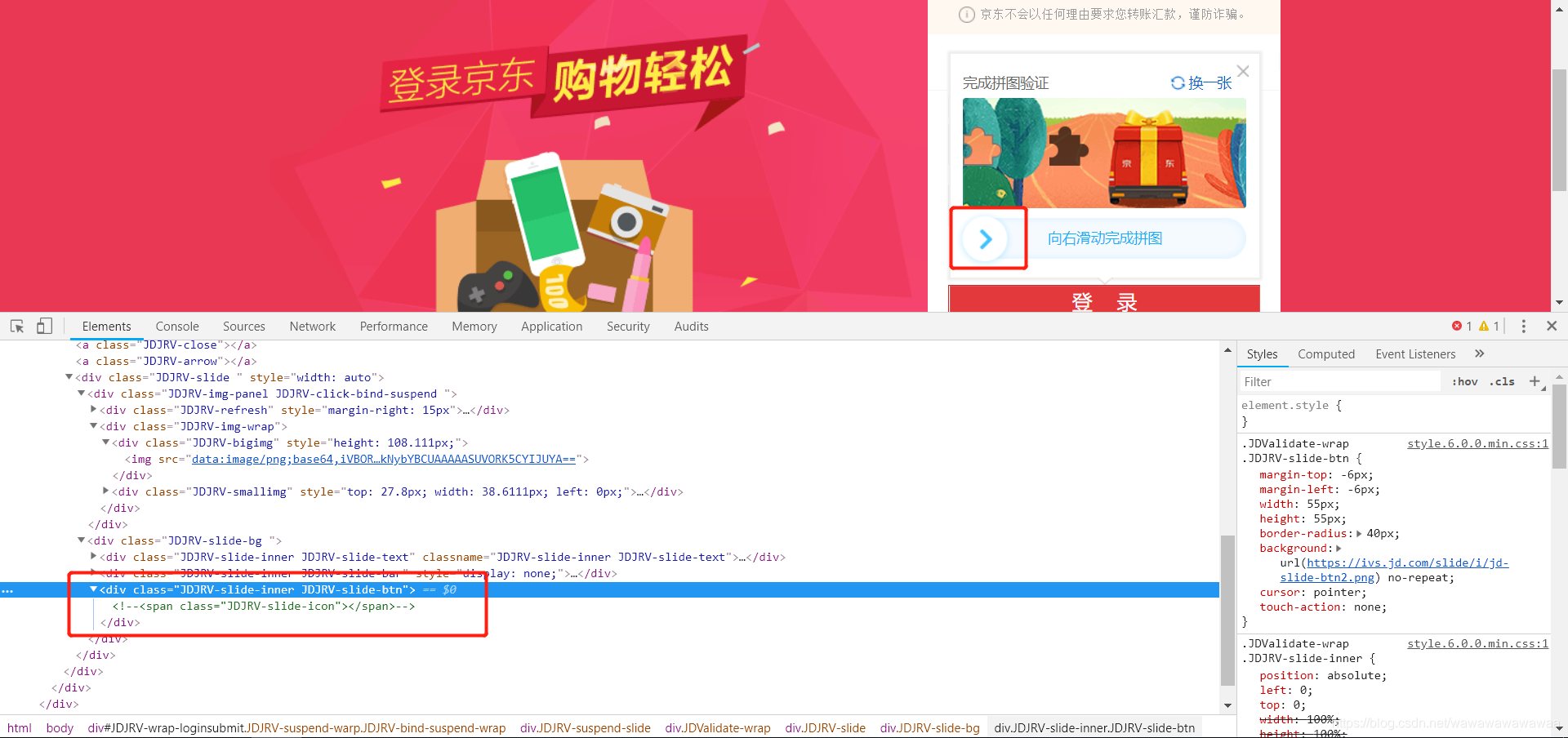Viewport: 1568px width, 738px height.
Task: Collapse the JDJRV-bigimg div node
Action: click(x=105, y=442)
